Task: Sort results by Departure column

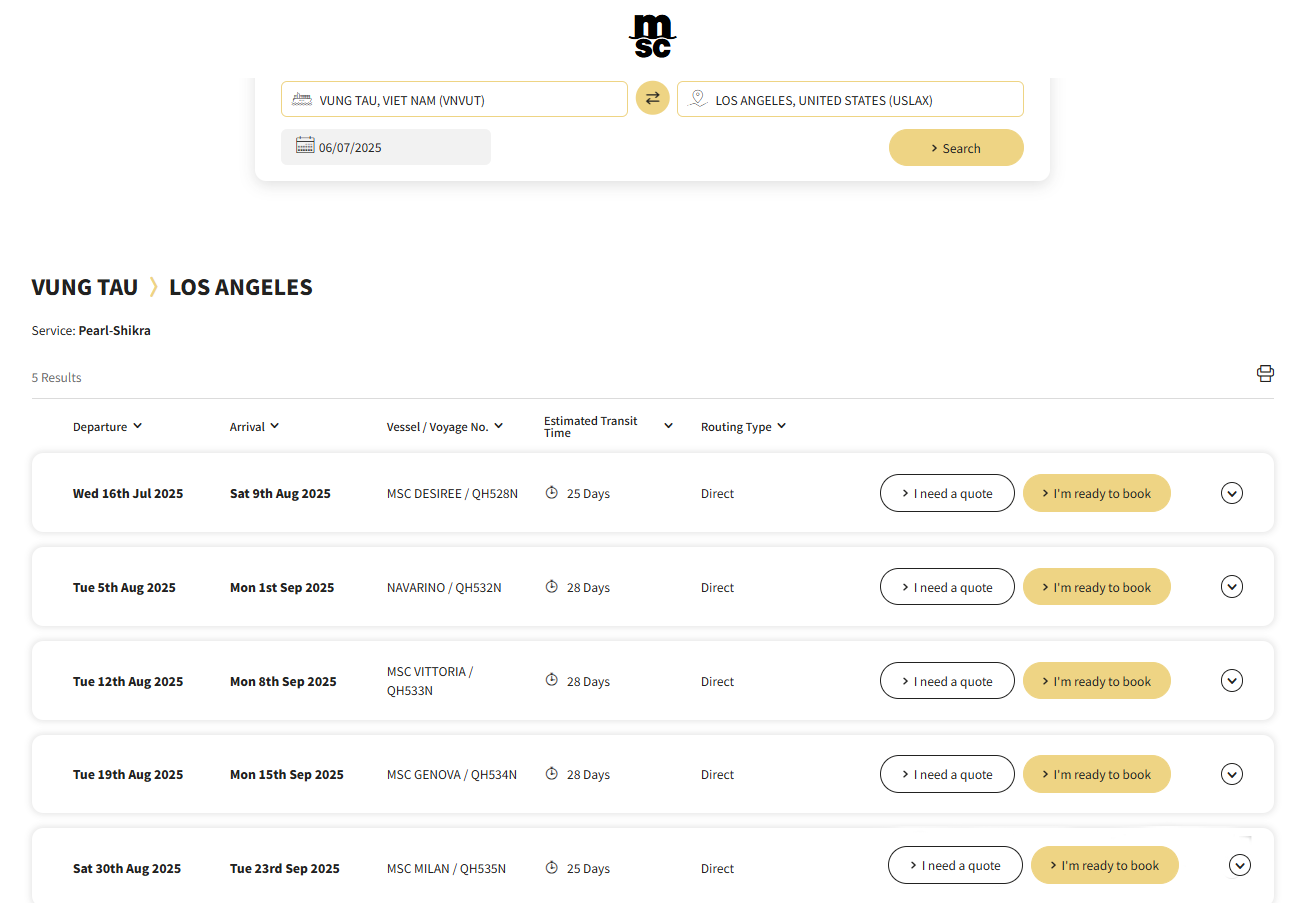Action: pyautogui.click(x=107, y=427)
